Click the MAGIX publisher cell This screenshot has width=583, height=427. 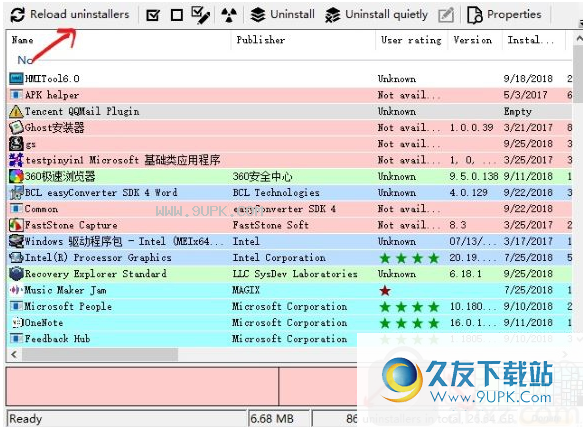[246, 290]
